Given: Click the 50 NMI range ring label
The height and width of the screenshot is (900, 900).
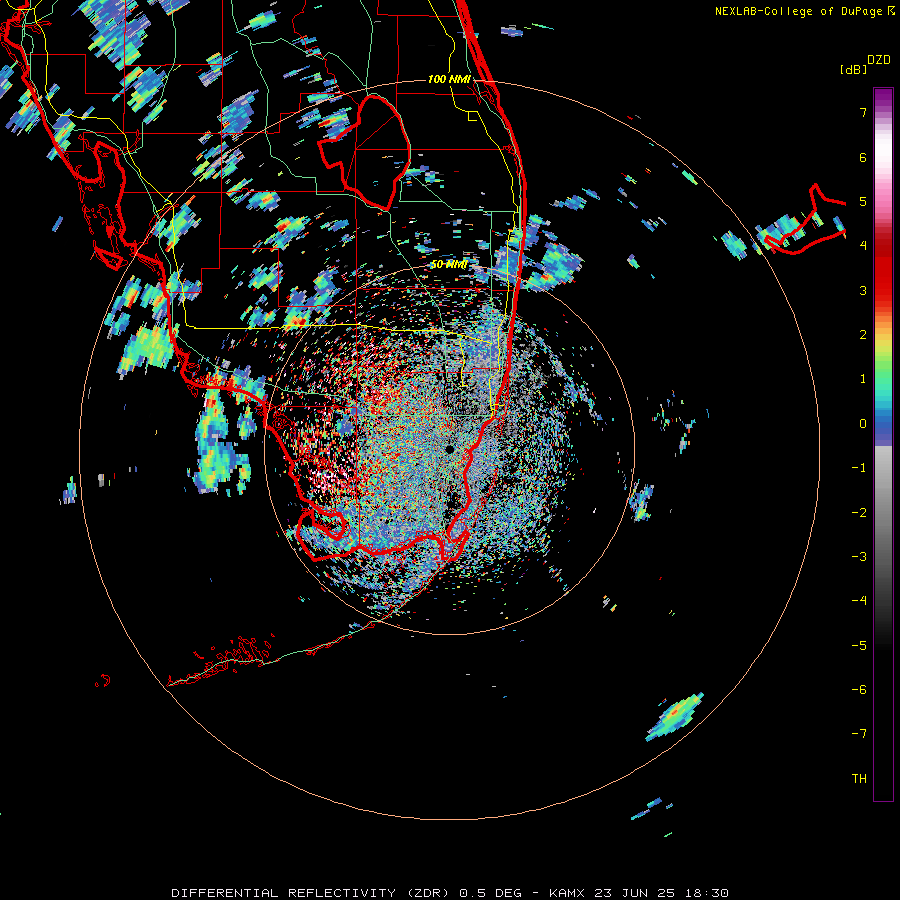Looking at the screenshot, I should pos(449,265).
